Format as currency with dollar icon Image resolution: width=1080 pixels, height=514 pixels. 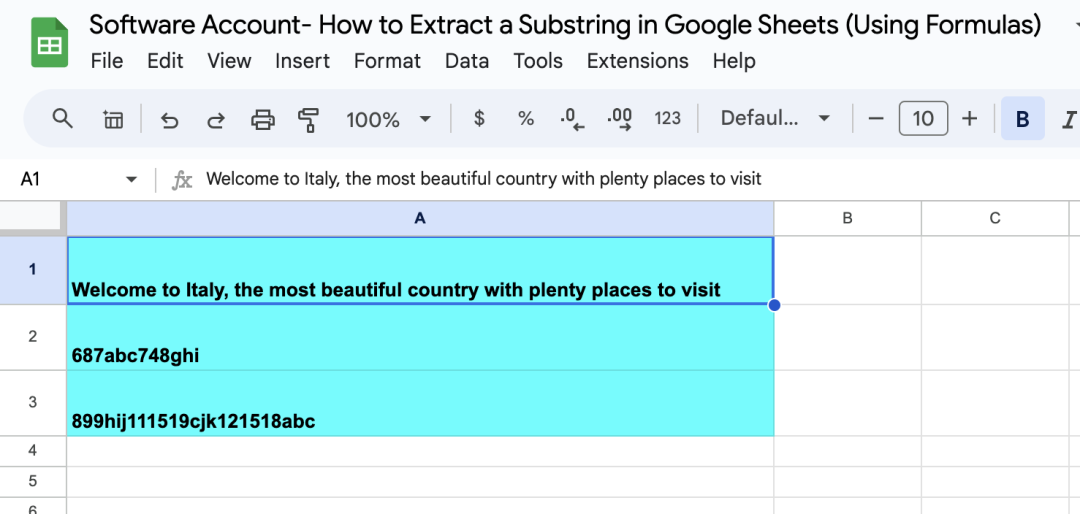(479, 119)
